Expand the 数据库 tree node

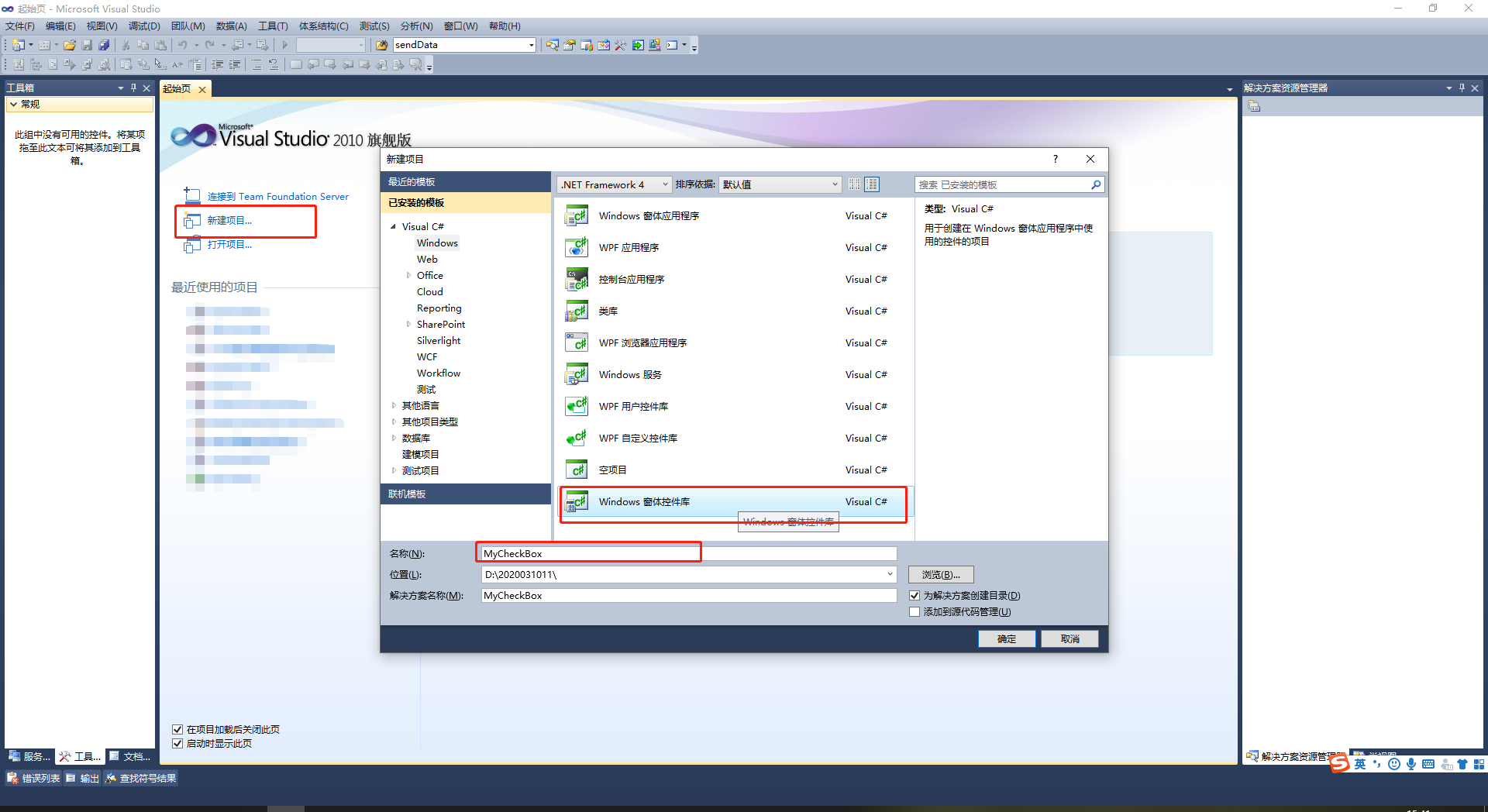point(394,438)
